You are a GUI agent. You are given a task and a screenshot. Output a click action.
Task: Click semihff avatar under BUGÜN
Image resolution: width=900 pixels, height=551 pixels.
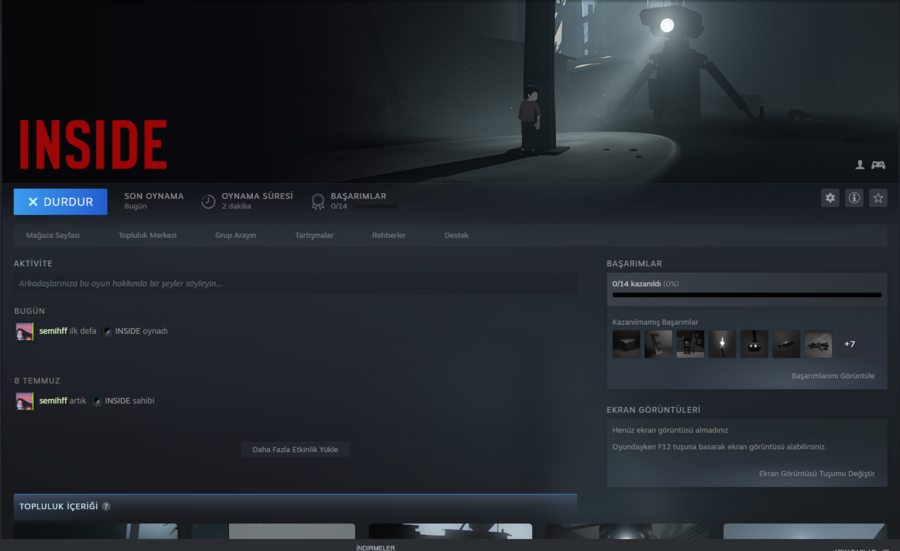click(x=25, y=331)
